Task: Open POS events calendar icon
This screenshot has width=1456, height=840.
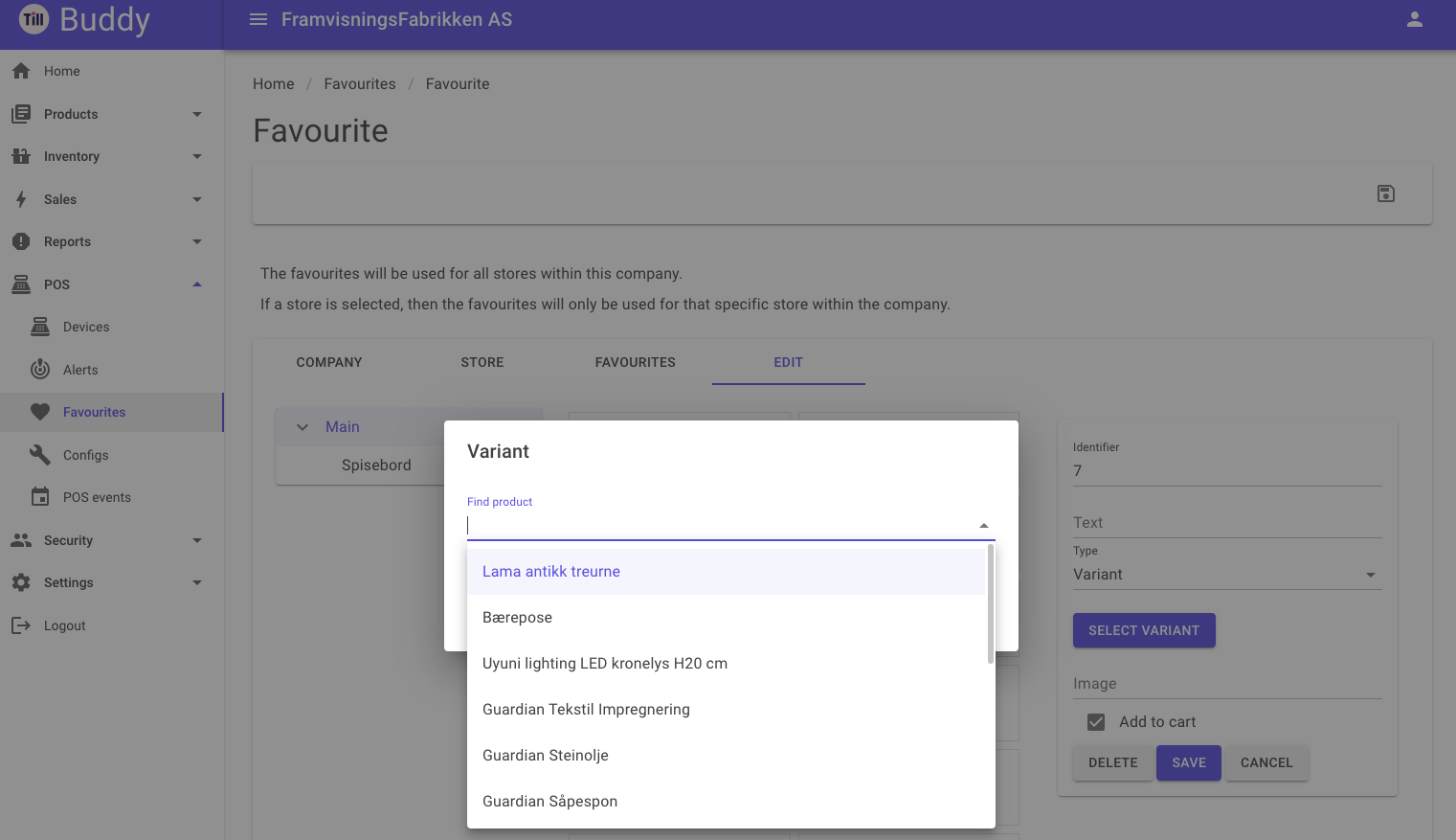Action: (39, 497)
